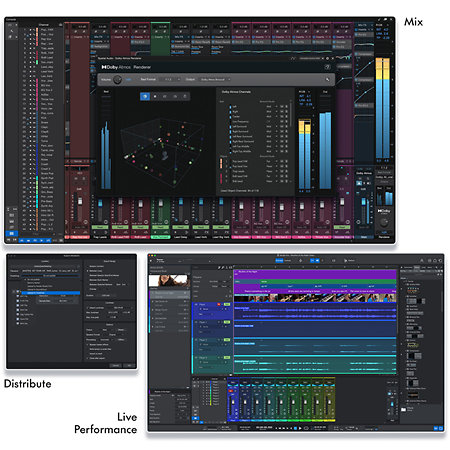Click the Filename field in Export Mixdown dialog

tap(50, 271)
